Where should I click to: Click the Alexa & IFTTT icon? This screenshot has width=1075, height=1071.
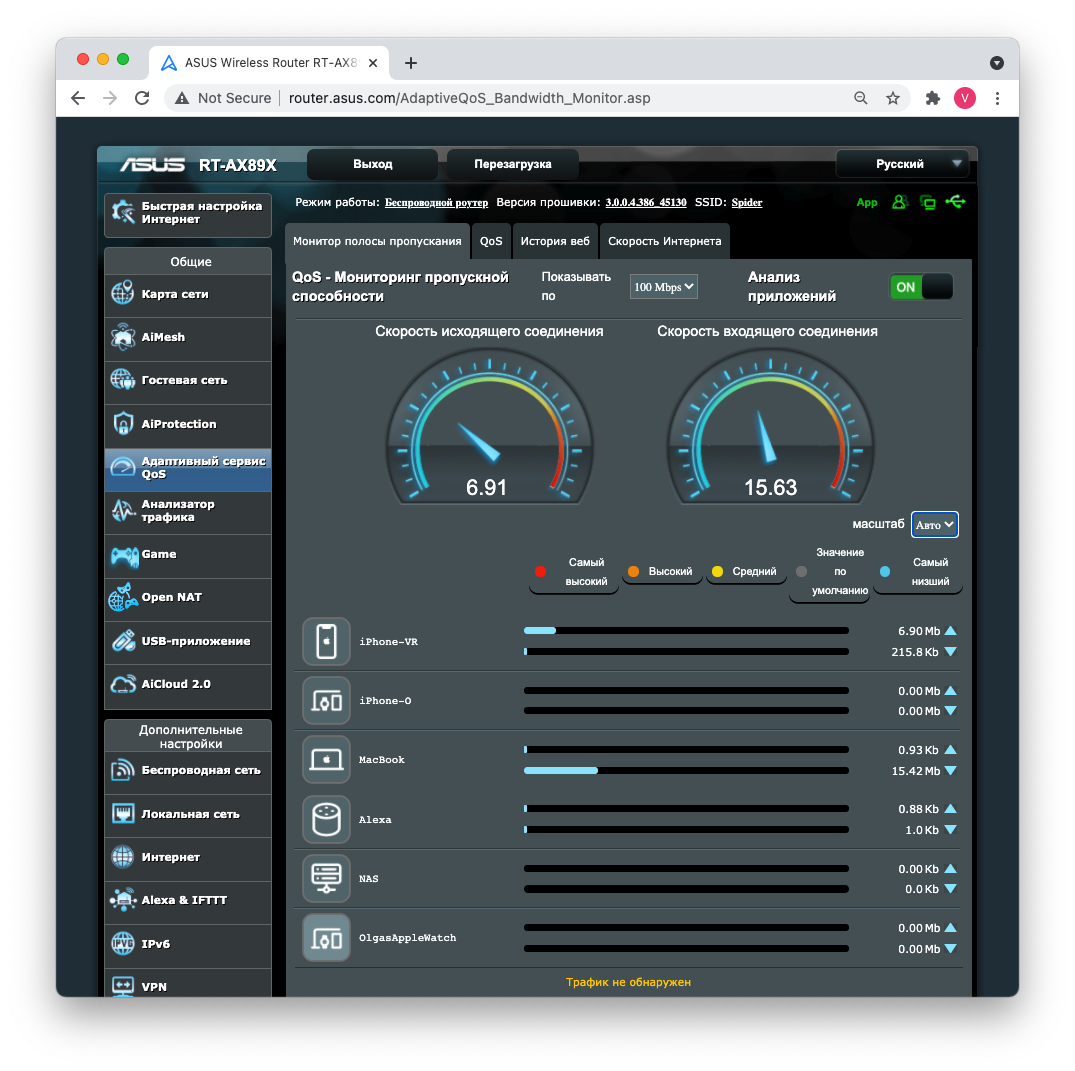pos(123,900)
